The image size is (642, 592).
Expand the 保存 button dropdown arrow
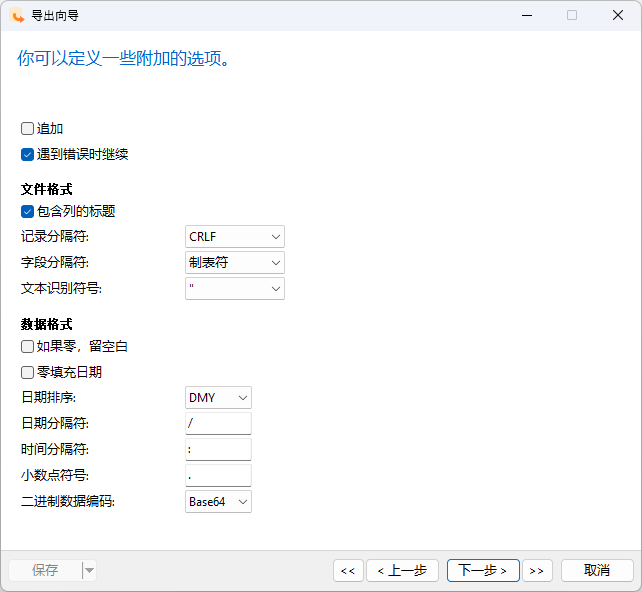[x=89, y=570]
